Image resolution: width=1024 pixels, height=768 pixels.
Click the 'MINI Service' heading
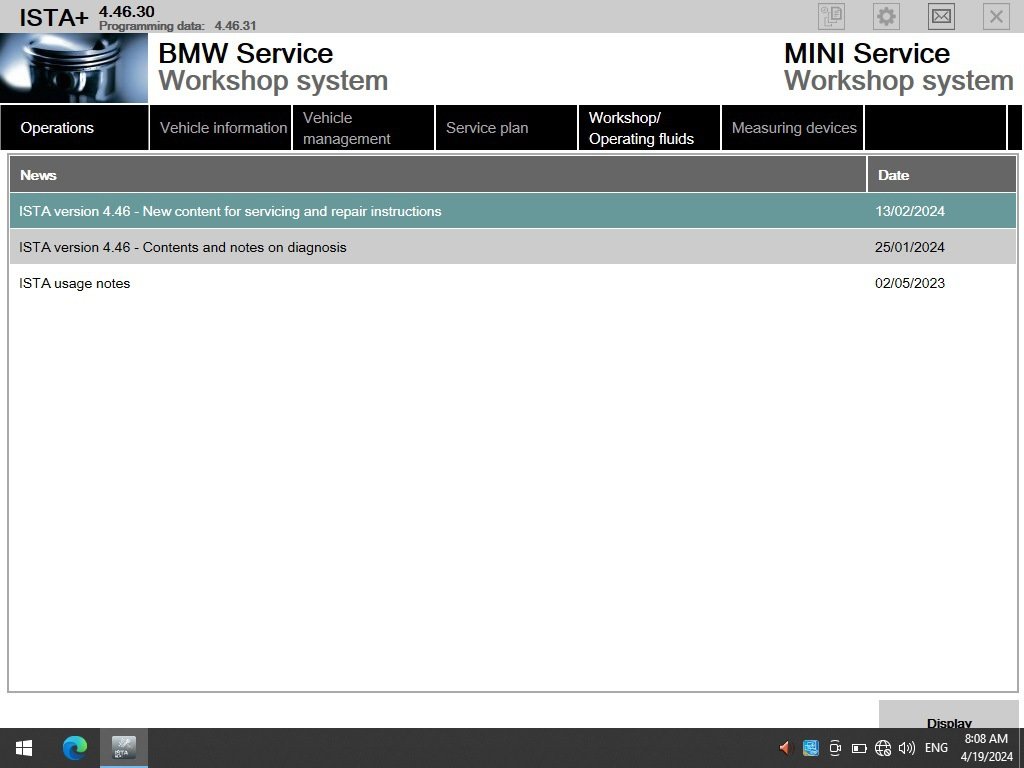point(867,54)
